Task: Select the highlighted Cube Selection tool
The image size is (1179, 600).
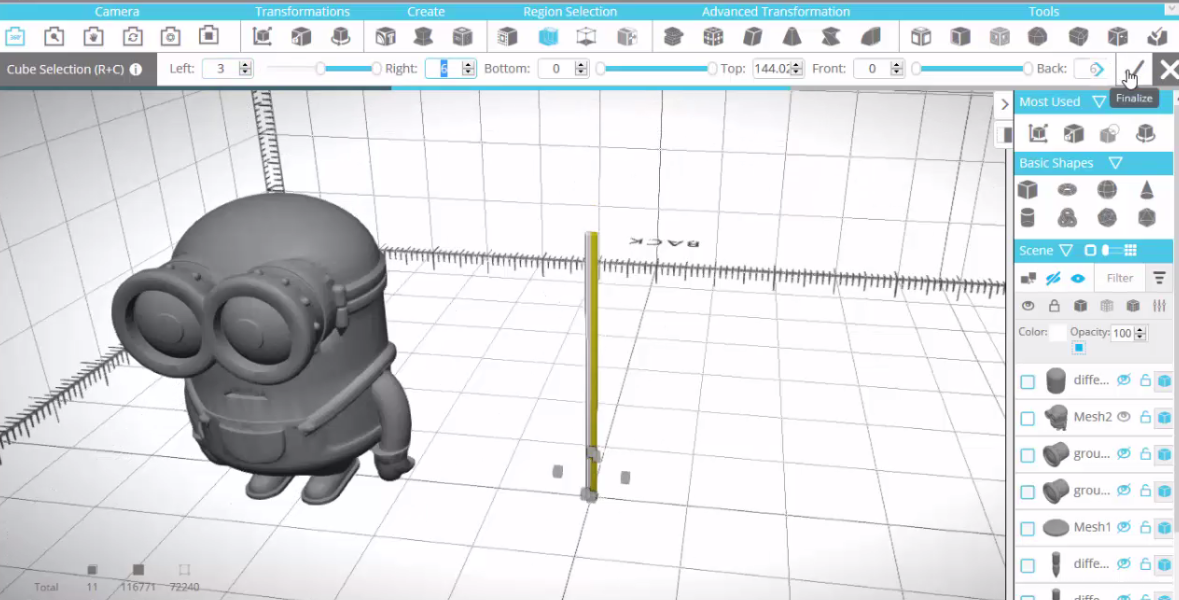Action: (x=548, y=36)
